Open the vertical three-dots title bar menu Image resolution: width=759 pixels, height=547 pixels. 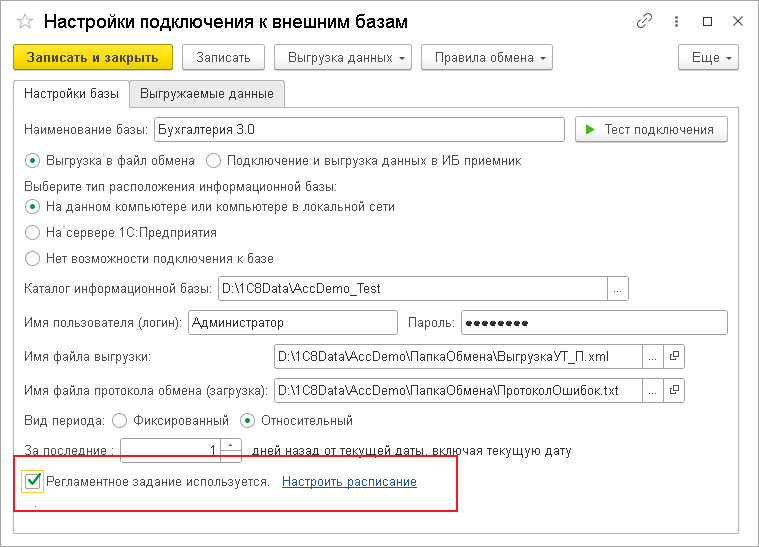[x=676, y=21]
